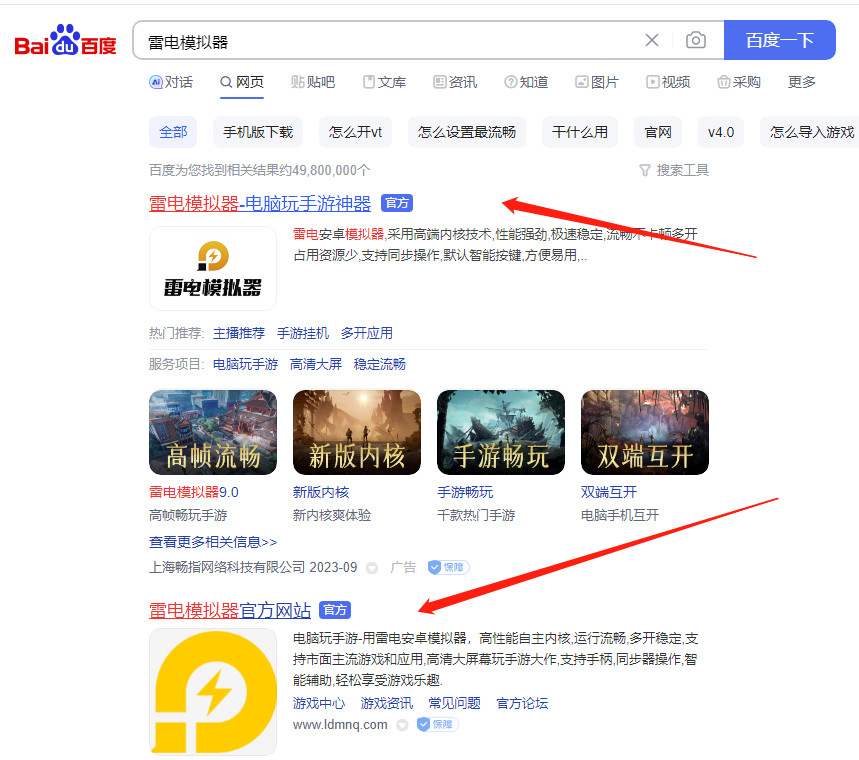Open the 游戏资讯 sitelink

point(387,703)
